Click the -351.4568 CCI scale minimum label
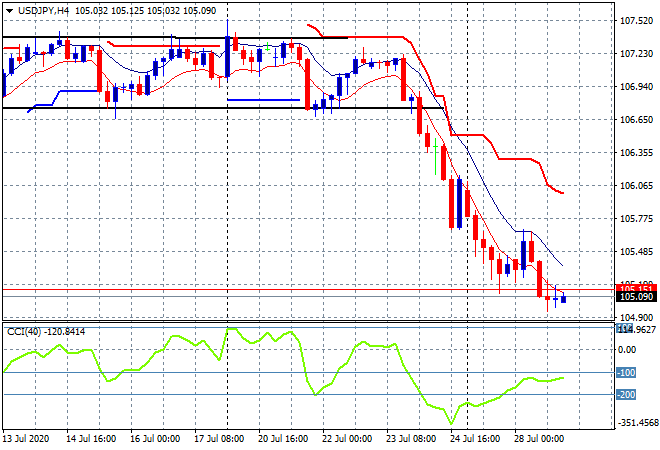660x450 pixels. pos(637,422)
